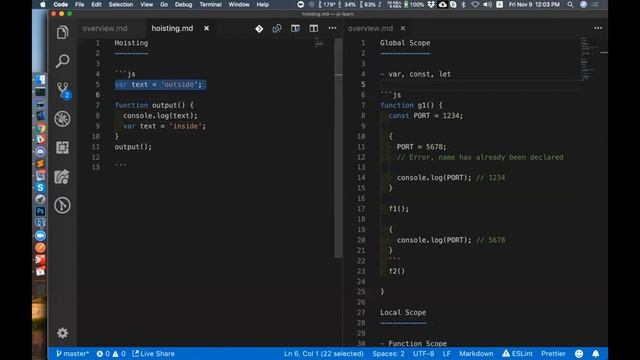Open the Go menu

pyautogui.click(x=164, y=4)
